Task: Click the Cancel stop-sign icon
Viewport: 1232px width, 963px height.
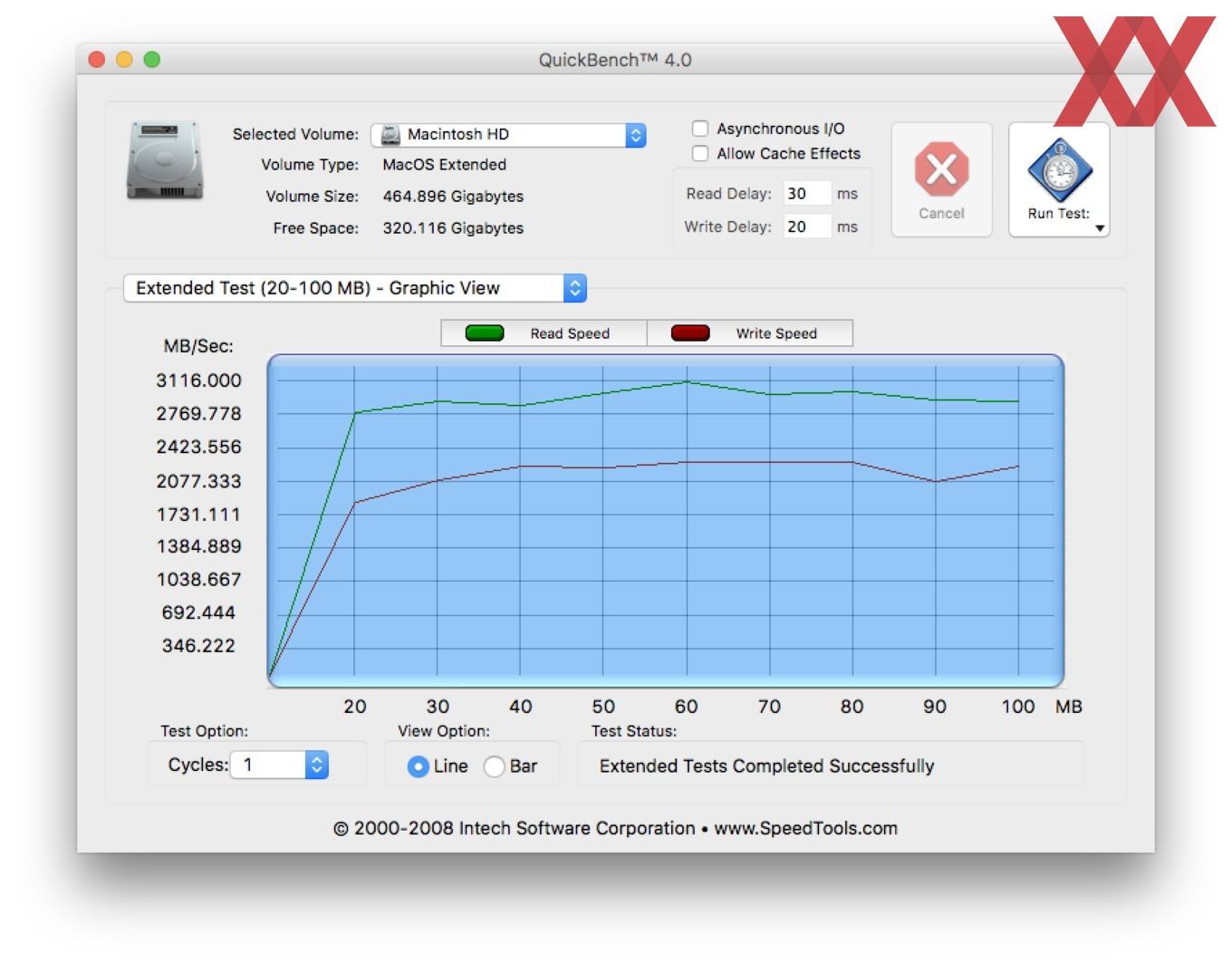Action: tap(941, 169)
